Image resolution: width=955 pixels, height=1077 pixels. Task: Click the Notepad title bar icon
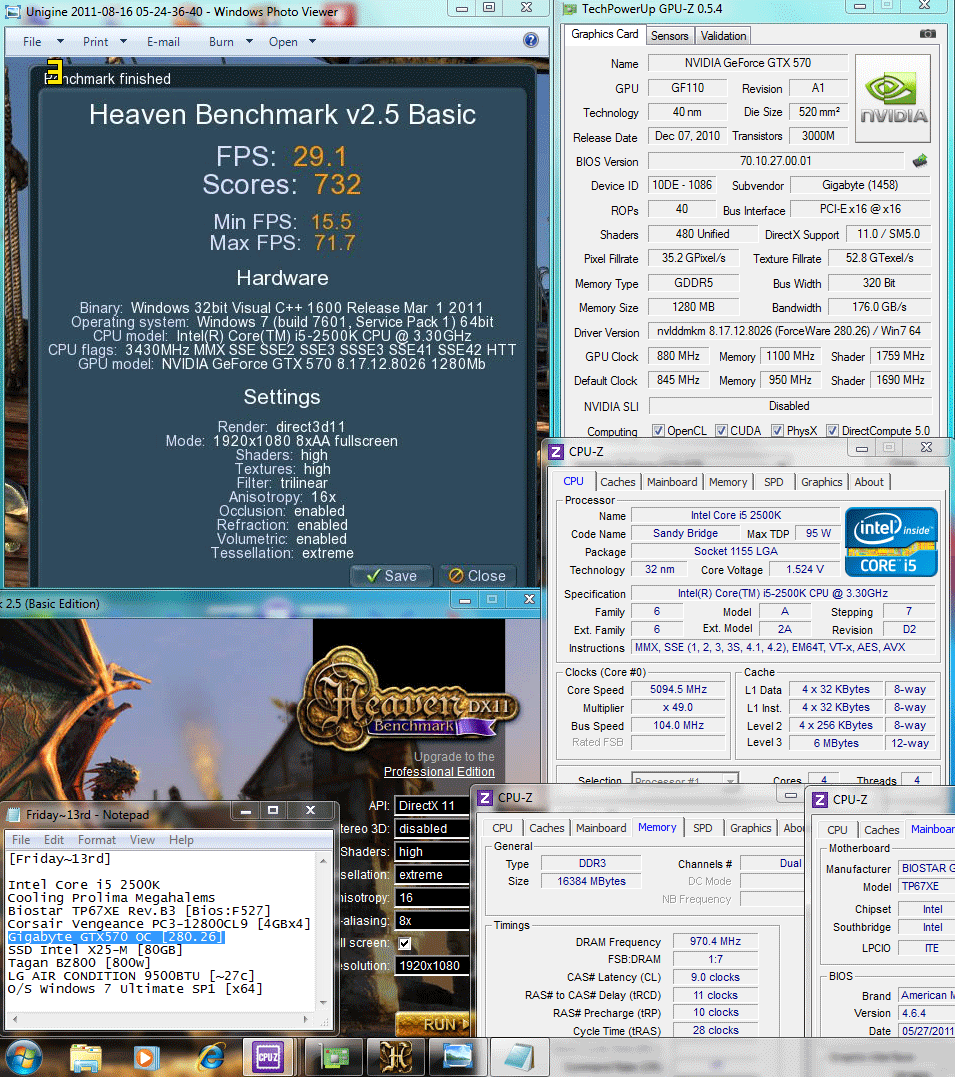(14, 815)
